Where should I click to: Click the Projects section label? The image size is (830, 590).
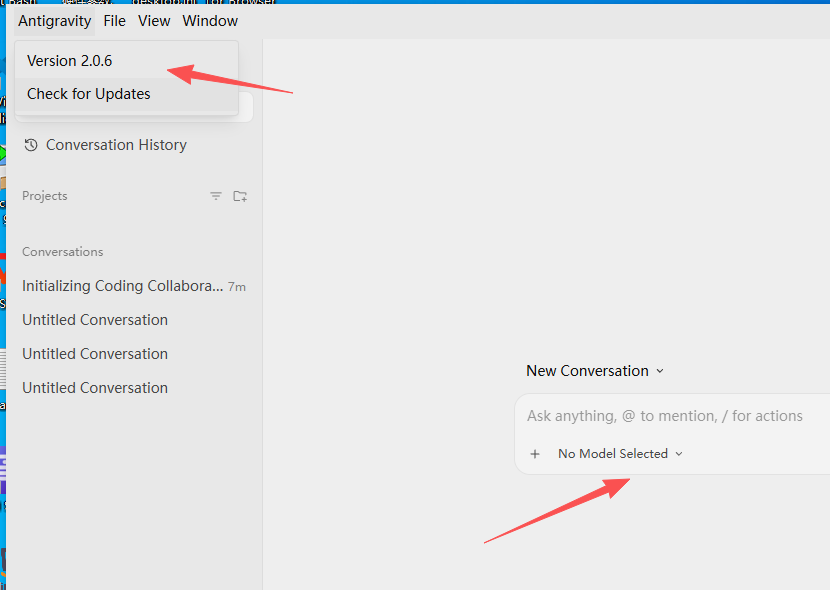45,196
